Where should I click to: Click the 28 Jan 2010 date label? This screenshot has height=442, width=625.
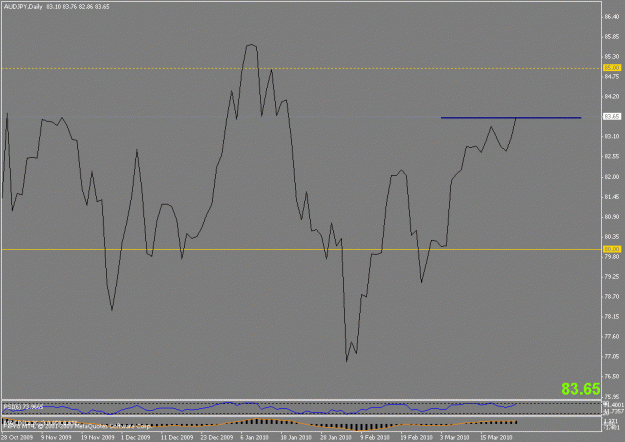336,437
